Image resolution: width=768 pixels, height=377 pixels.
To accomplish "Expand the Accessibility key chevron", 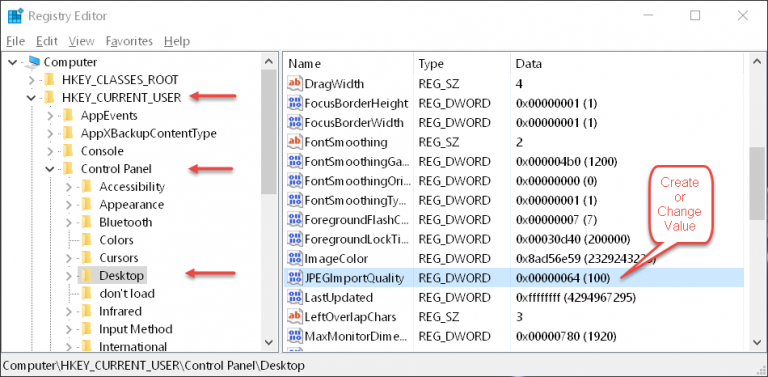I will tap(69, 187).
